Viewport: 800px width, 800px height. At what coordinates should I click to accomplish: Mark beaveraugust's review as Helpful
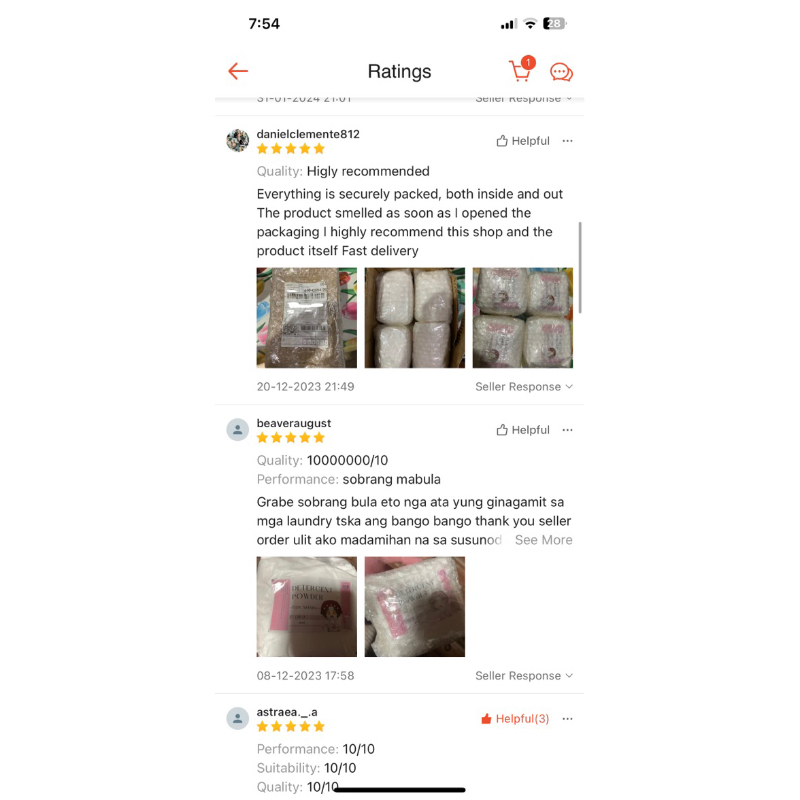(x=523, y=430)
